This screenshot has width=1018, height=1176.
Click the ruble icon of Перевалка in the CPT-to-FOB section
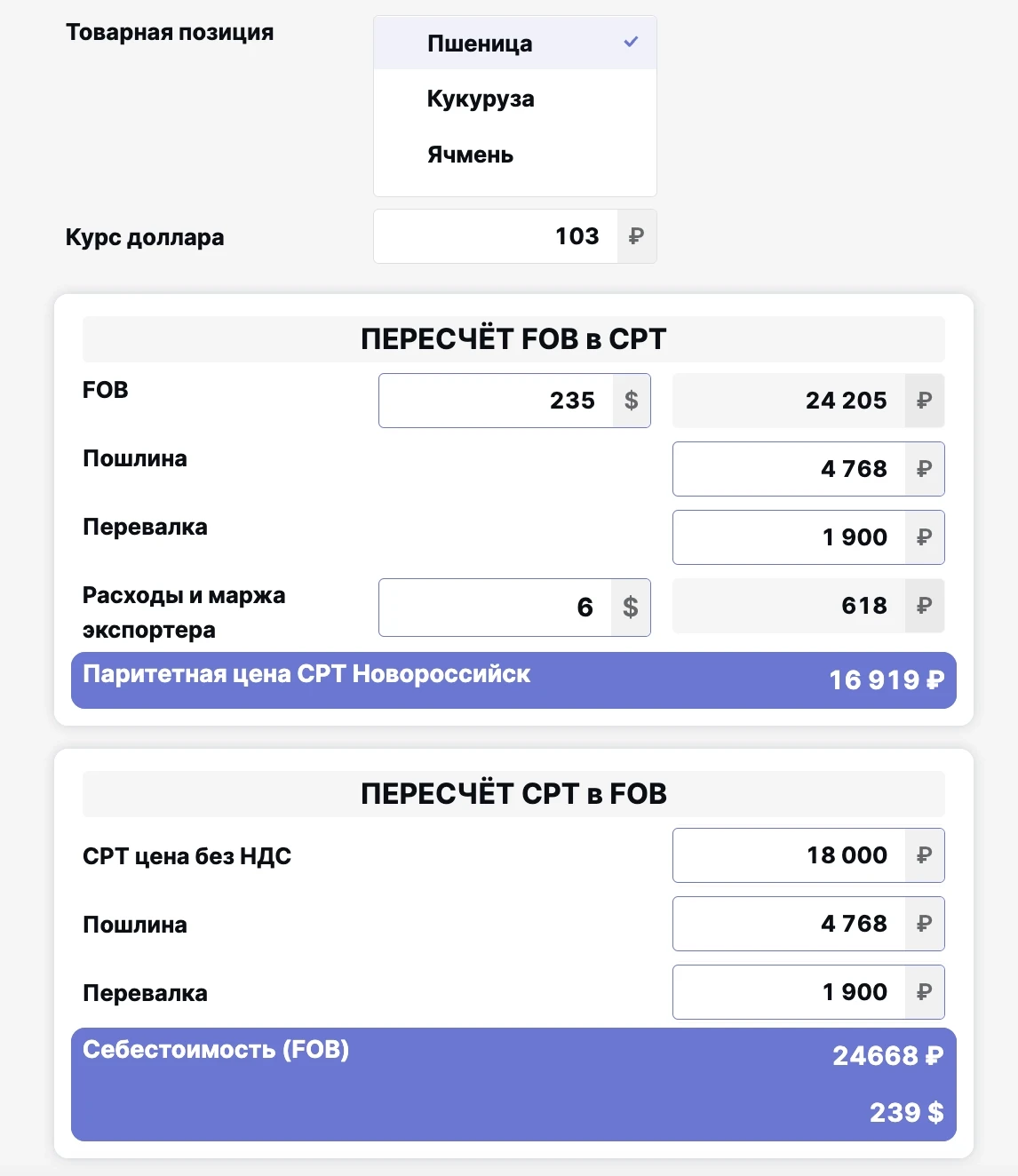(x=924, y=992)
